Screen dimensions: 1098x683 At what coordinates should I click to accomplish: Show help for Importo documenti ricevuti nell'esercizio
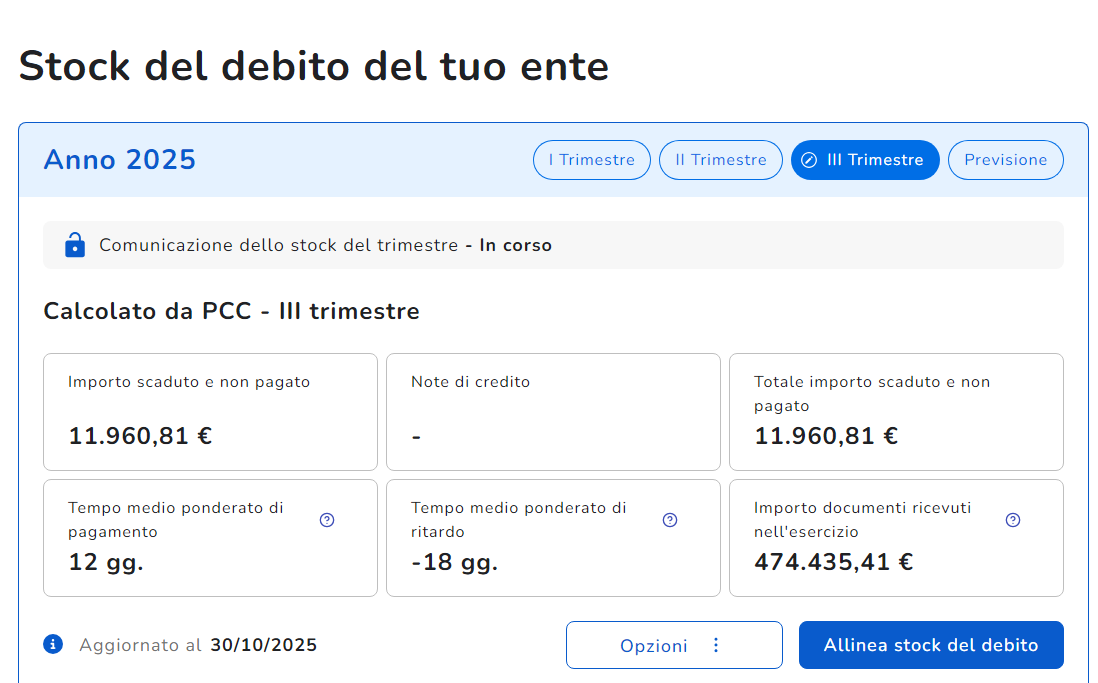point(1013,520)
